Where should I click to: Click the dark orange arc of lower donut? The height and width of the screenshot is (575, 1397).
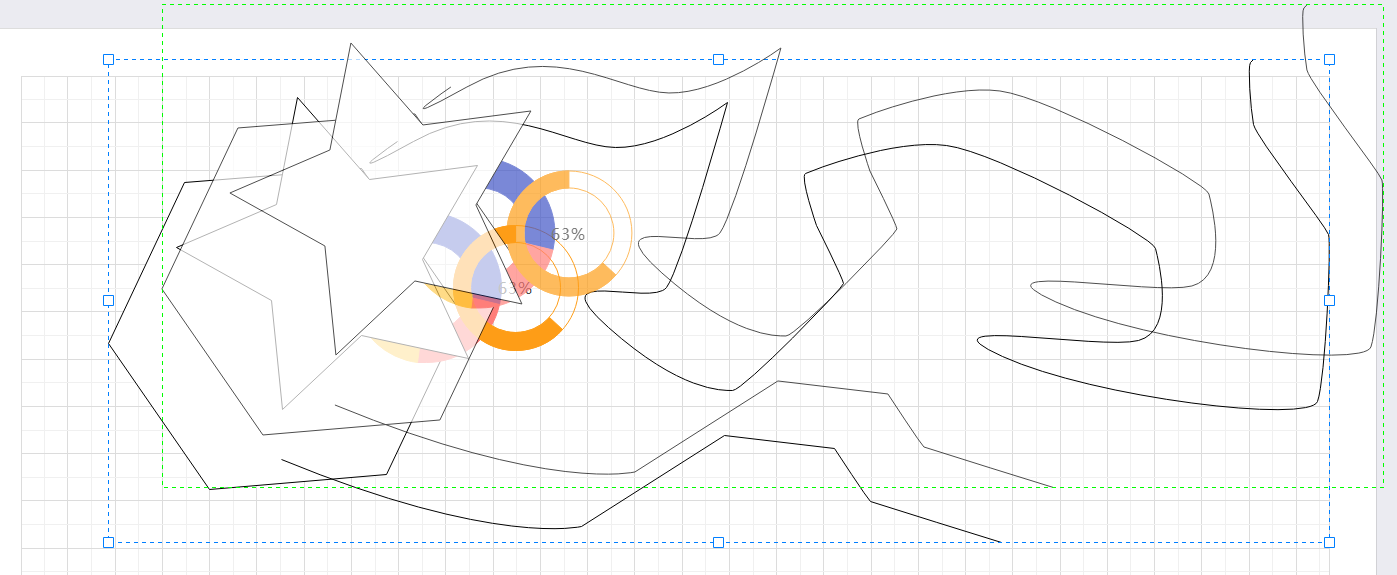point(520,339)
